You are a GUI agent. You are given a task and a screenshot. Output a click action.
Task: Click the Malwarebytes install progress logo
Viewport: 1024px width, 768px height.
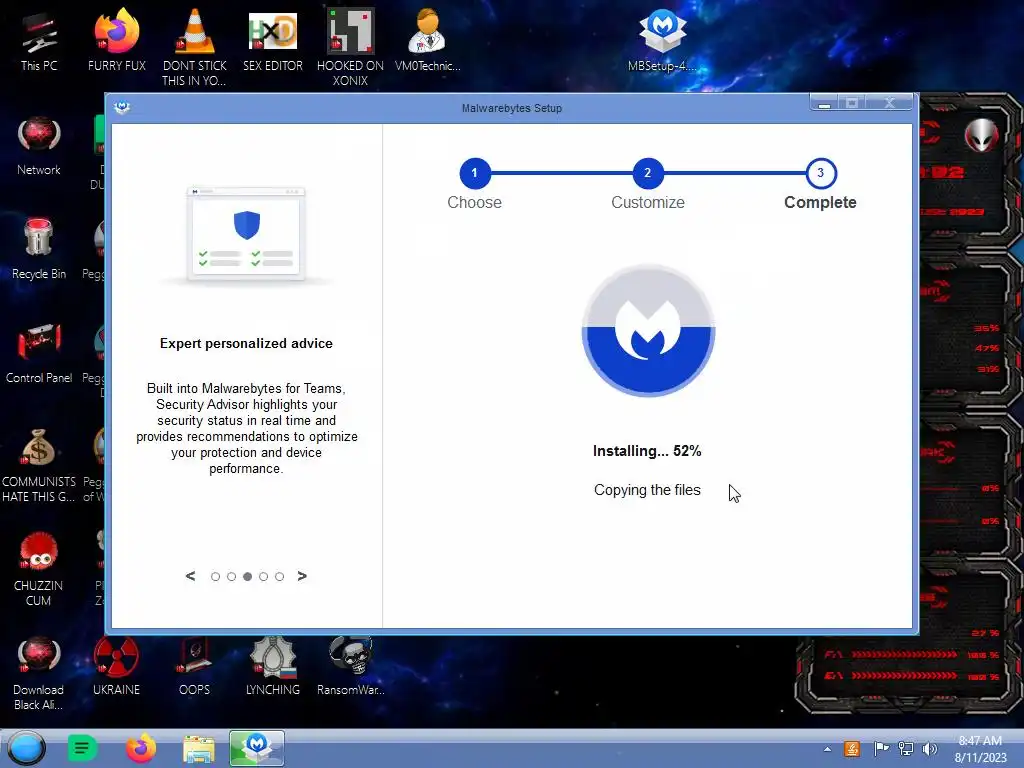point(648,330)
